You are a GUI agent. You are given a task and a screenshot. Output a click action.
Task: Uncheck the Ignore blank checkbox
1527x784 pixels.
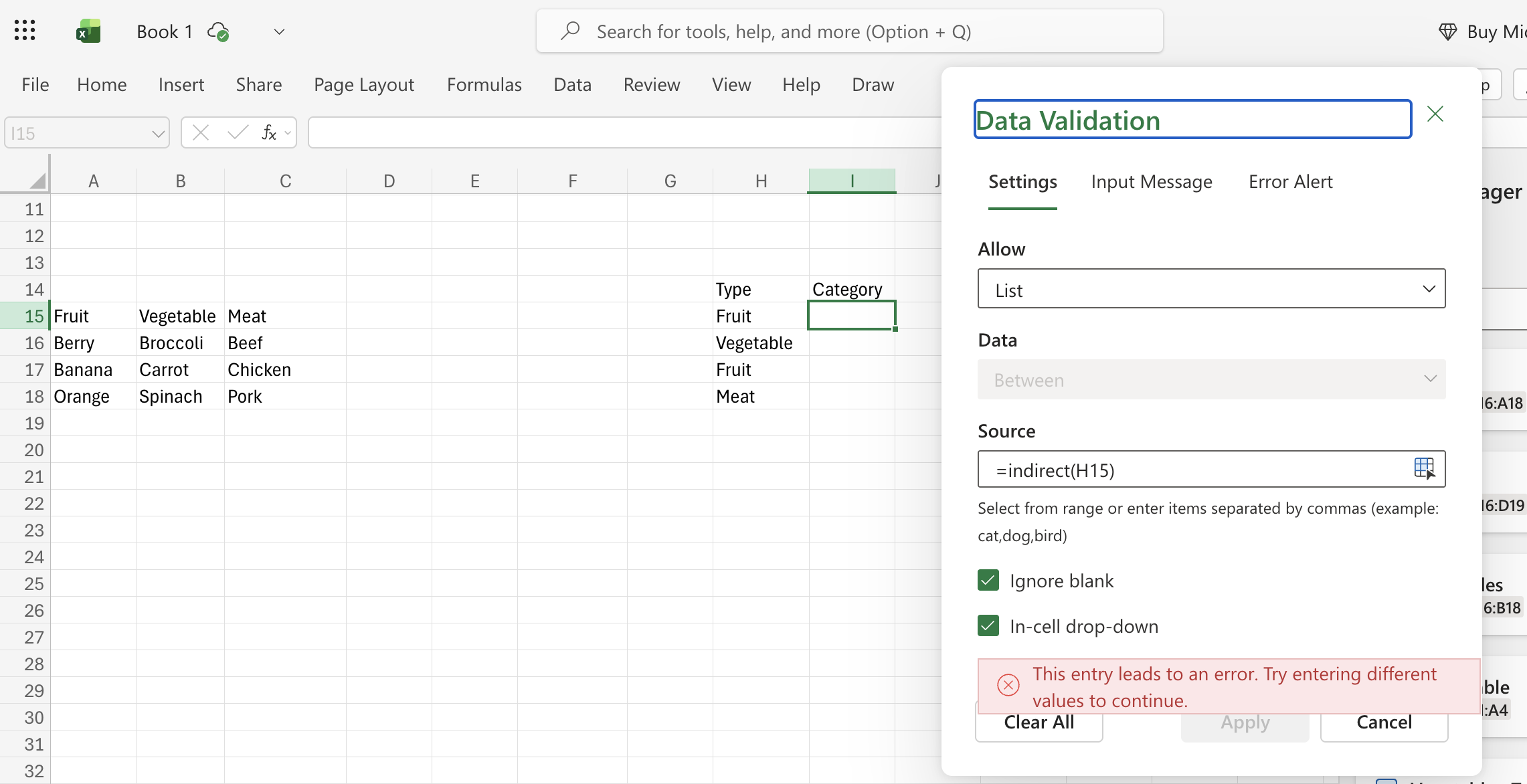point(988,580)
